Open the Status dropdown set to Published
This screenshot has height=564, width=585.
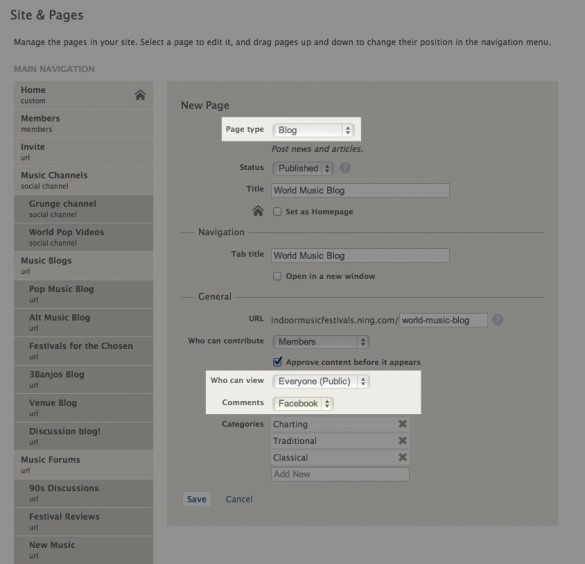tap(303, 168)
